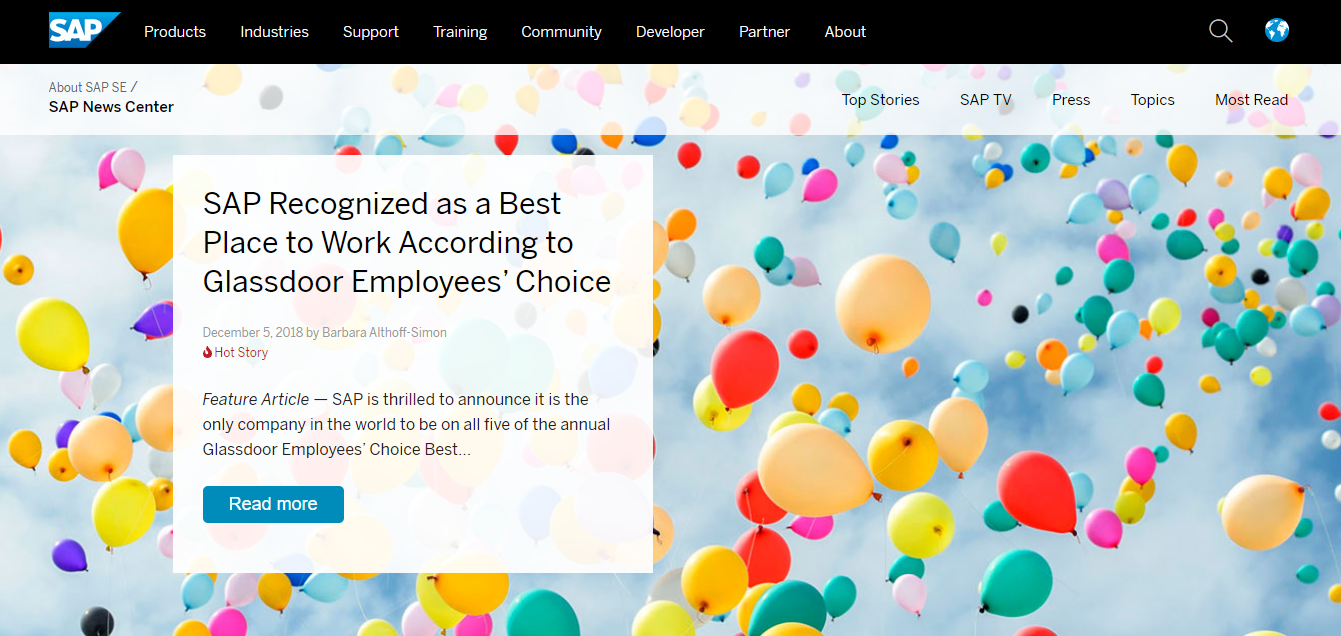
Task: Open the Community menu
Action: click(561, 32)
